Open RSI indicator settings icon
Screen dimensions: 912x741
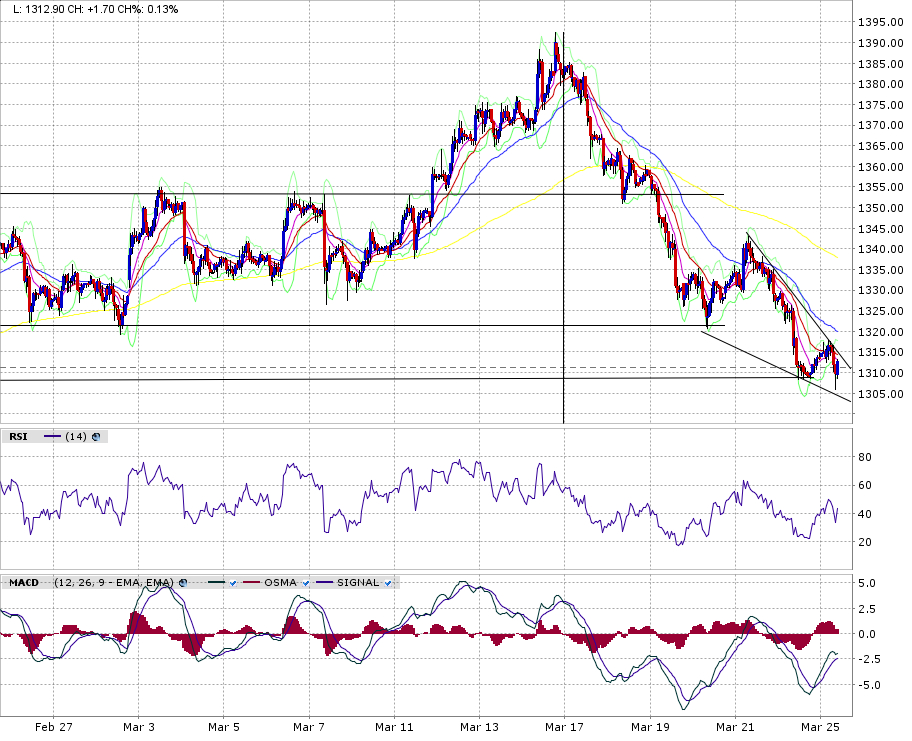pos(96,437)
